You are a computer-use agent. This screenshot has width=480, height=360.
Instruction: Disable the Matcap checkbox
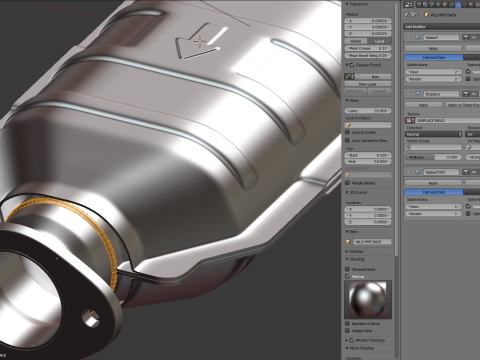tap(347, 276)
